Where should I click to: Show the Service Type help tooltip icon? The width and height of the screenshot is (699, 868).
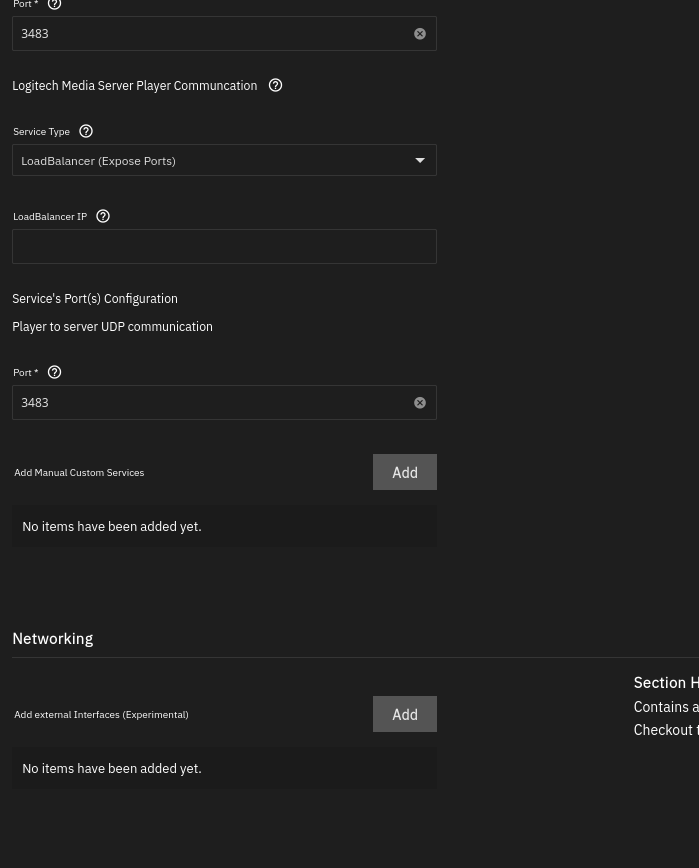pyautogui.click(x=86, y=131)
